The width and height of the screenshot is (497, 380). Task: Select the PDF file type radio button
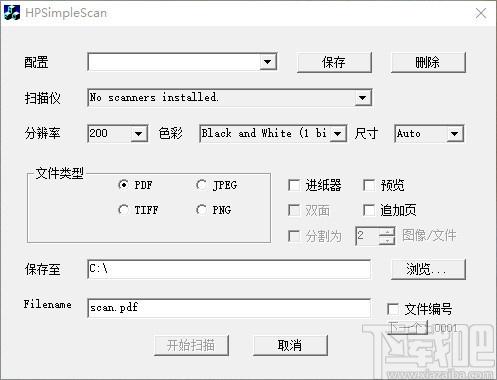coord(123,185)
